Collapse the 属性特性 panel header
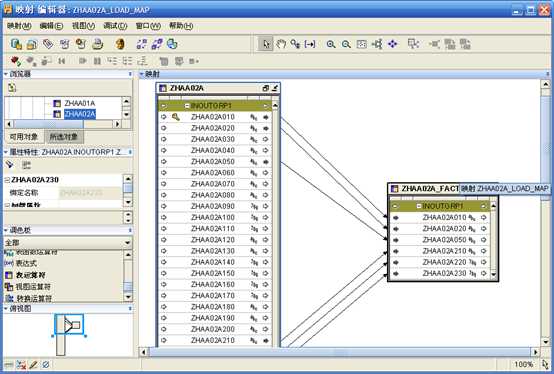 pos(6,152)
